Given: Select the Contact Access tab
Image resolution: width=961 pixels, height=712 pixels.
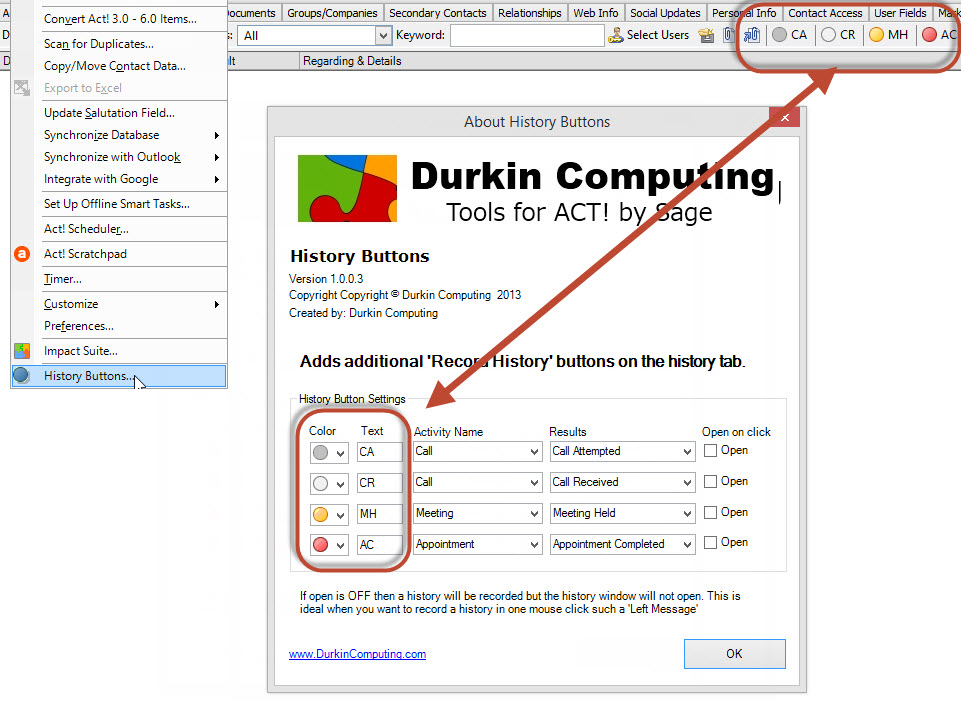Looking at the screenshot, I should click(825, 13).
